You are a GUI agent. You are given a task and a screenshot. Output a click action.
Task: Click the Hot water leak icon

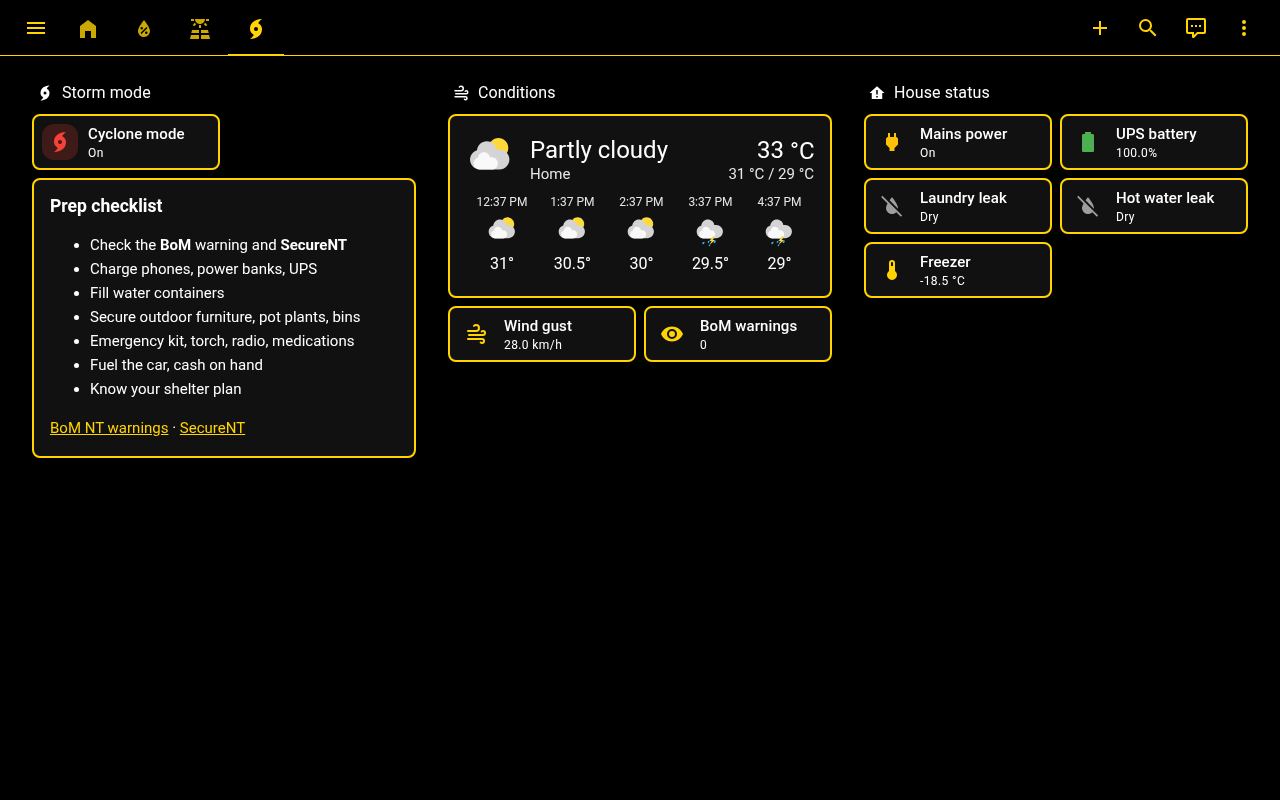[x=1088, y=206]
